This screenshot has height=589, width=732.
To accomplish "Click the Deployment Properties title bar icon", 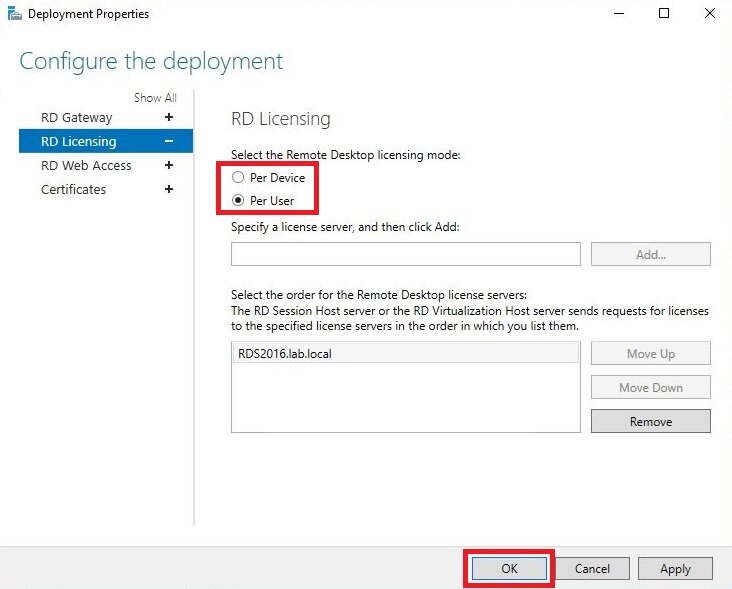I will pyautogui.click(x=14, y=14).
